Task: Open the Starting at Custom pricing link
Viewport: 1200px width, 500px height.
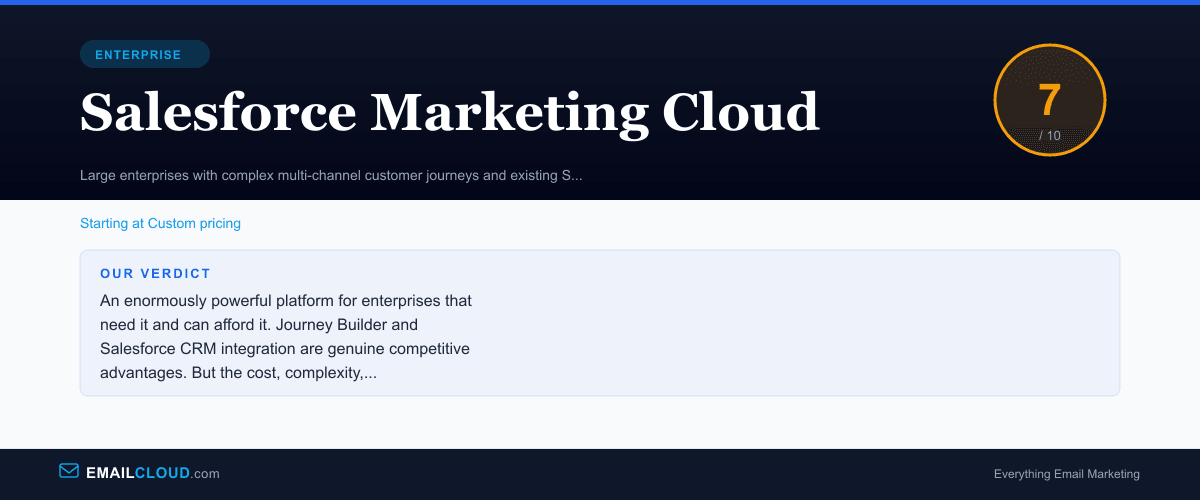Action: 160,223
